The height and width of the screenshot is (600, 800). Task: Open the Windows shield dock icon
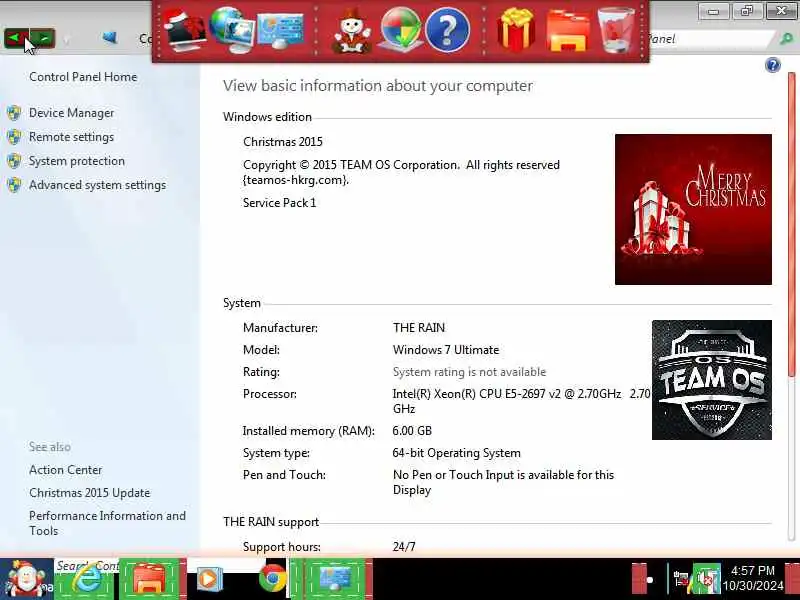402,30
